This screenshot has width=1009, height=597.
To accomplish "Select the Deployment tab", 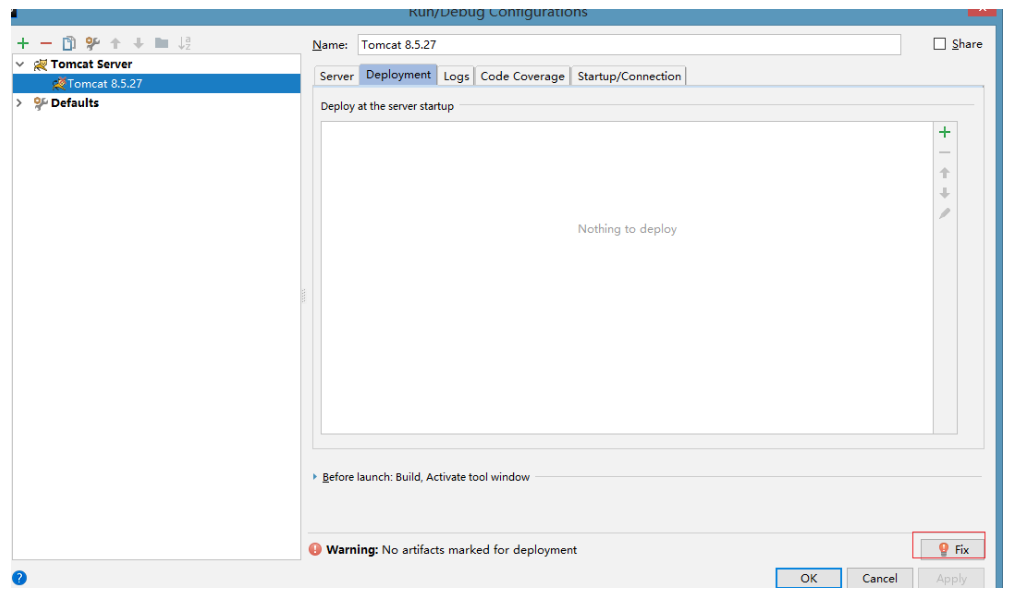I will [x=398, y=75].
